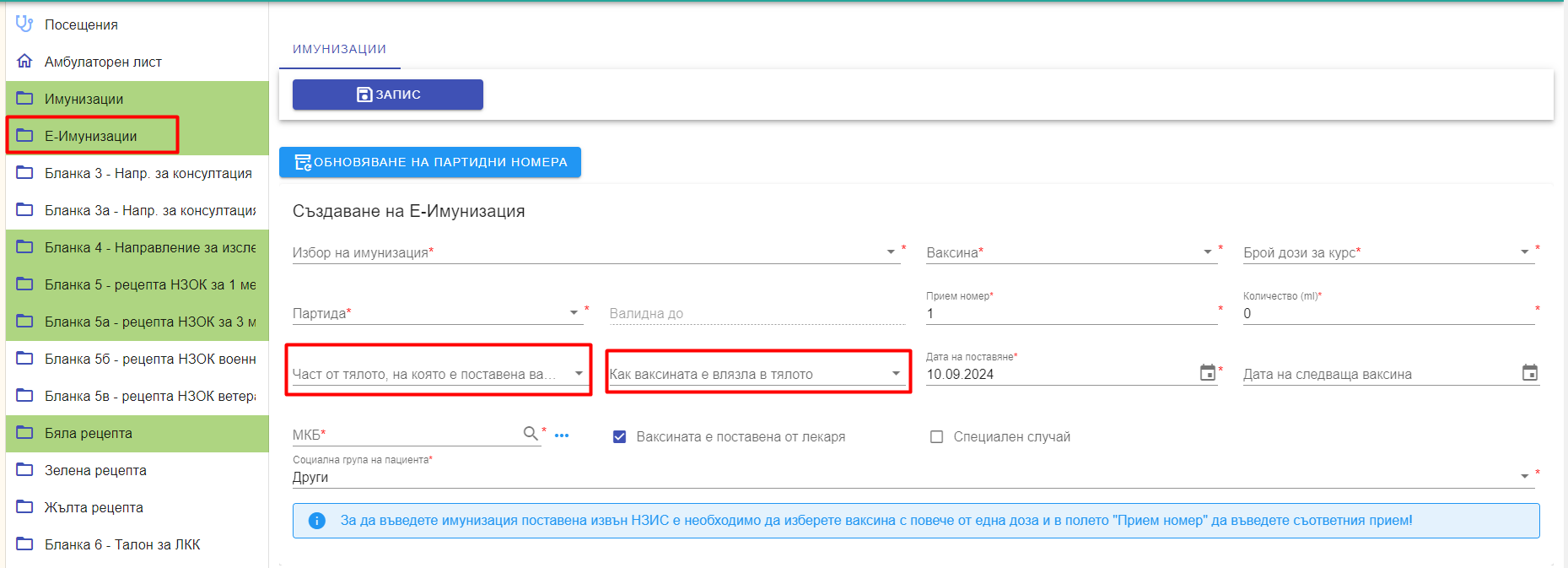Open the Ваксина dropdown list
The height and width of the screenshot is (568, 1568).
click(x=1071, y=252)
